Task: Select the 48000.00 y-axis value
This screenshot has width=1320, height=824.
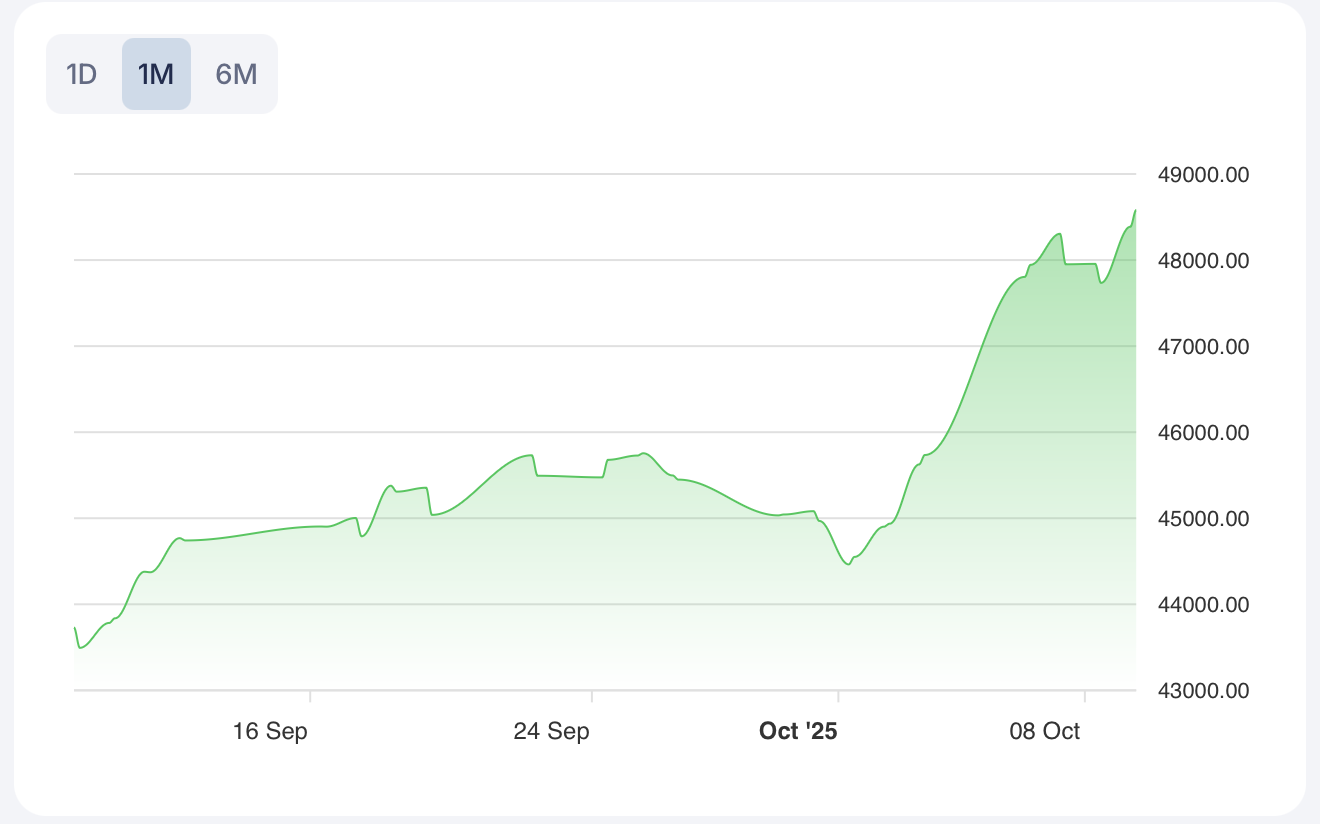Action: click(x=1203, y=261)
